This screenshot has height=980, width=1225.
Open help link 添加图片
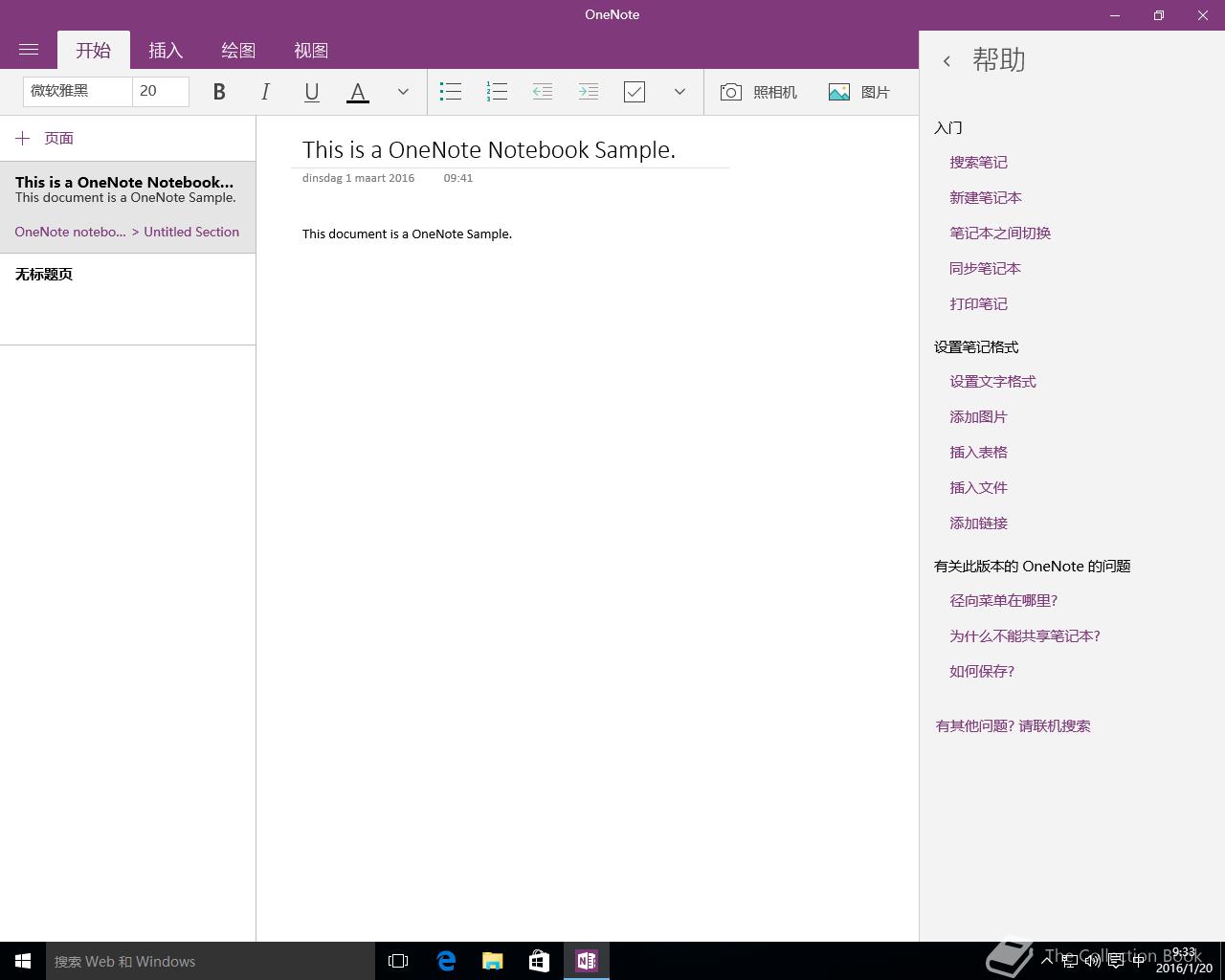coord(978,417)
